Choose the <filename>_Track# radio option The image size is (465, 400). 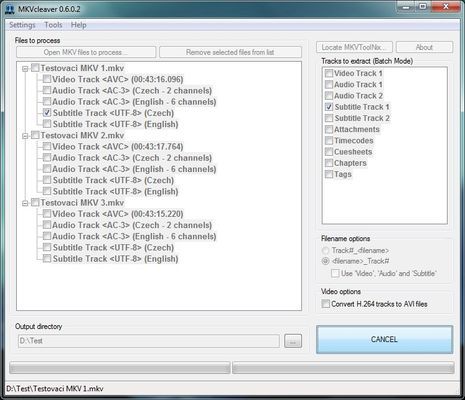(x=325, y=261)
